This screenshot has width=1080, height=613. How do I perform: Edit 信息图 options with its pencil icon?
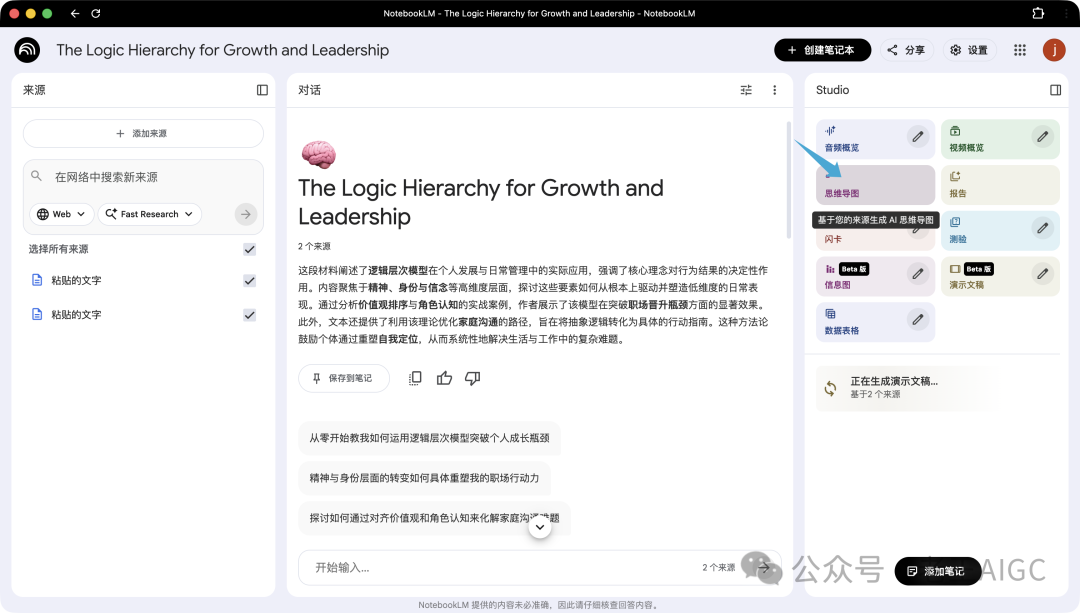point(917,273)
